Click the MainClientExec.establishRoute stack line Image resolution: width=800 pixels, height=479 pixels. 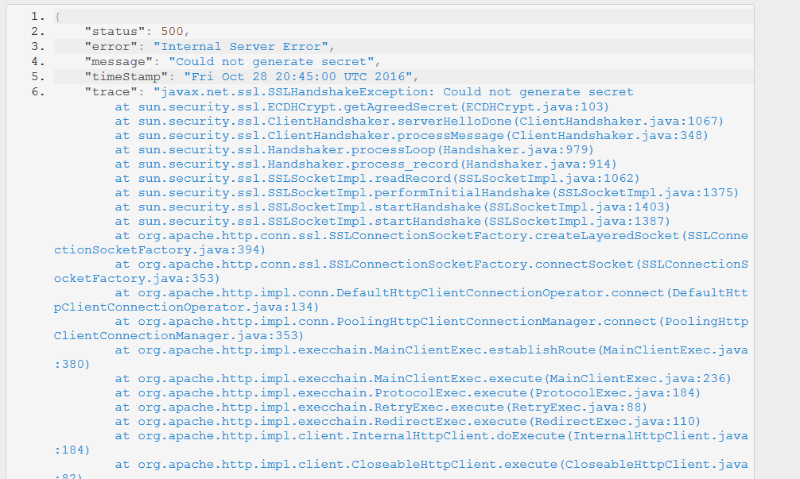[431, 350]
